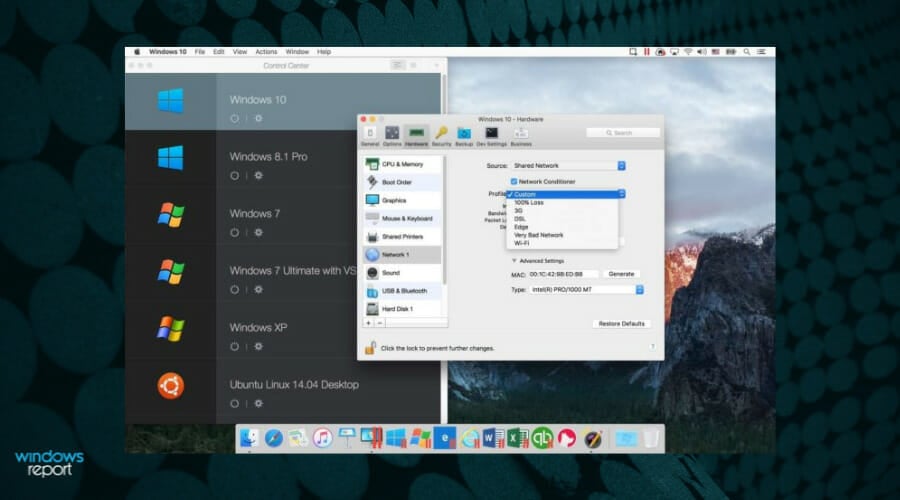Open settings gear for Windows XP
This screenshot has width=900, height=500.
pyautogui.click(x=258, y=346)
